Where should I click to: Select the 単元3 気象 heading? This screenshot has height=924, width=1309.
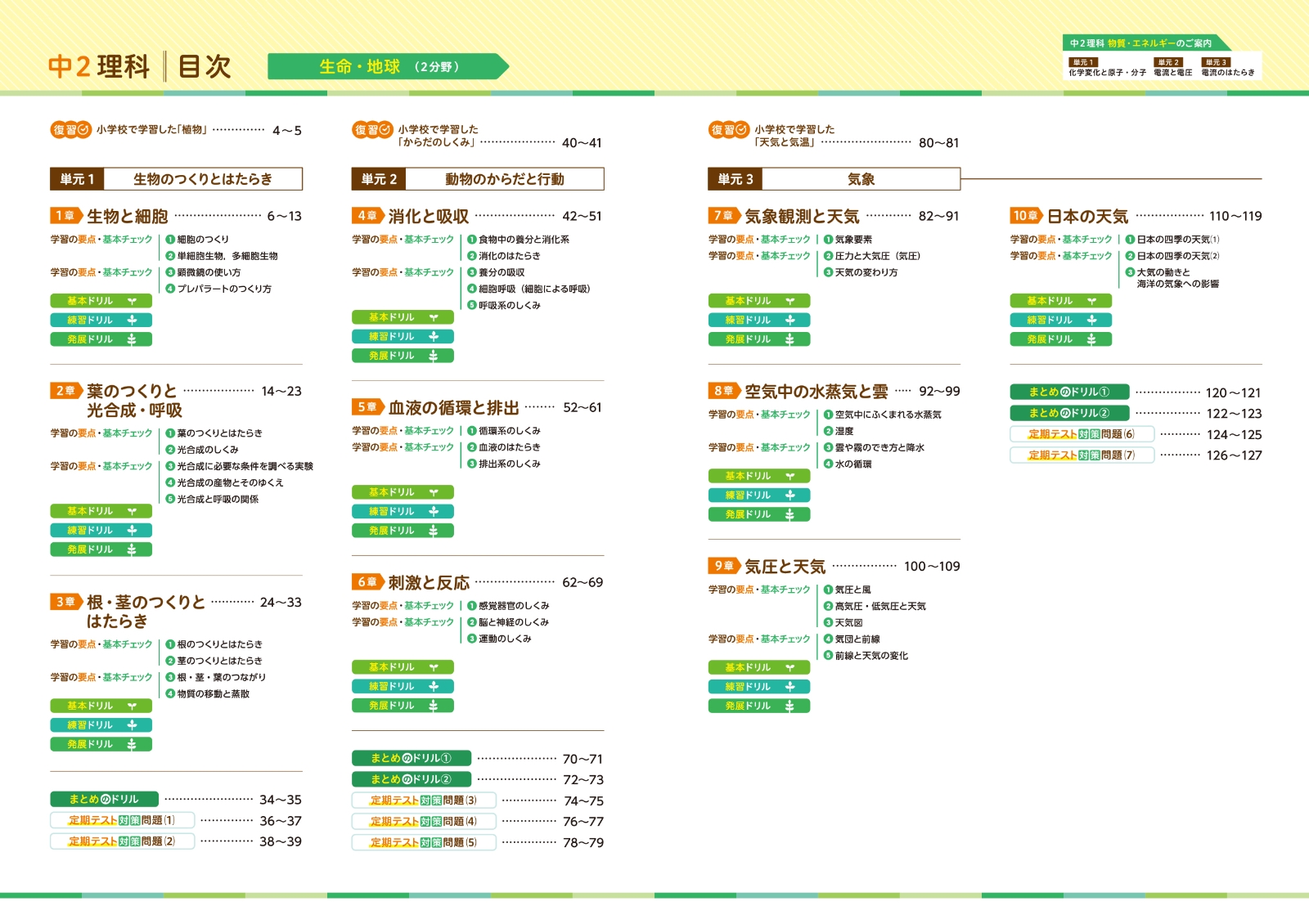click(x=834, y=179)
